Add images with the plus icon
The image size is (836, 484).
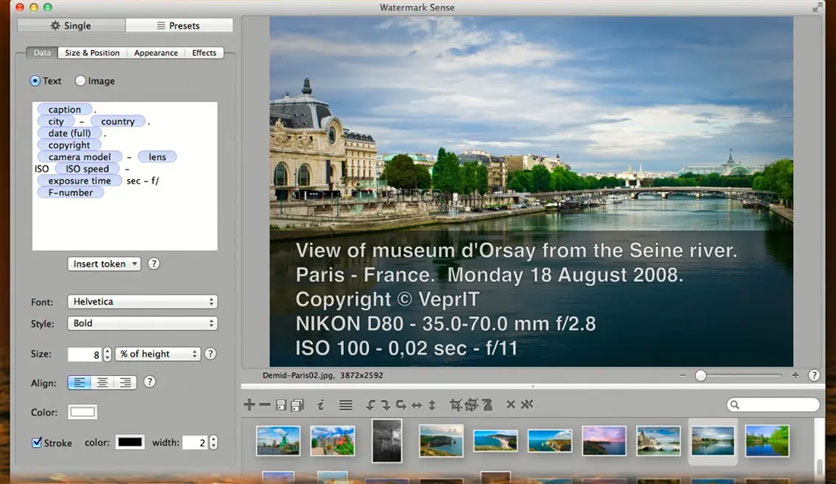[249, 405]
